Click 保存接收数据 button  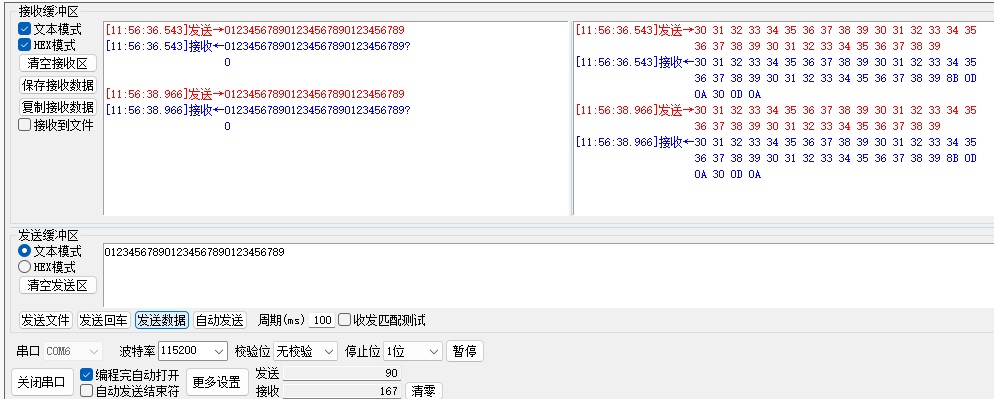pyautogui.click(x=58, y=85)
